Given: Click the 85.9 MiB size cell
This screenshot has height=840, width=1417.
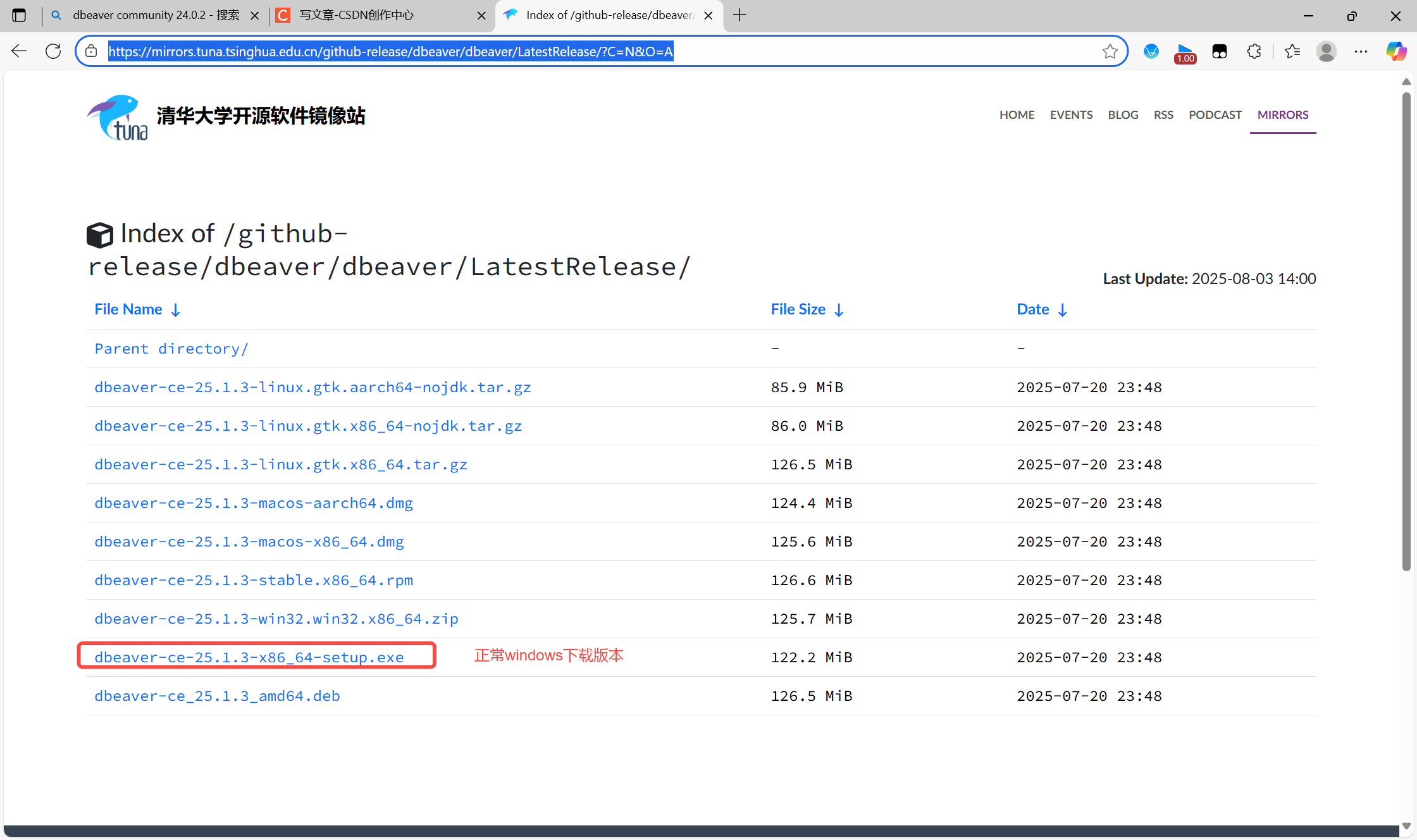Looking at the screenshot, I should [807, 387].
